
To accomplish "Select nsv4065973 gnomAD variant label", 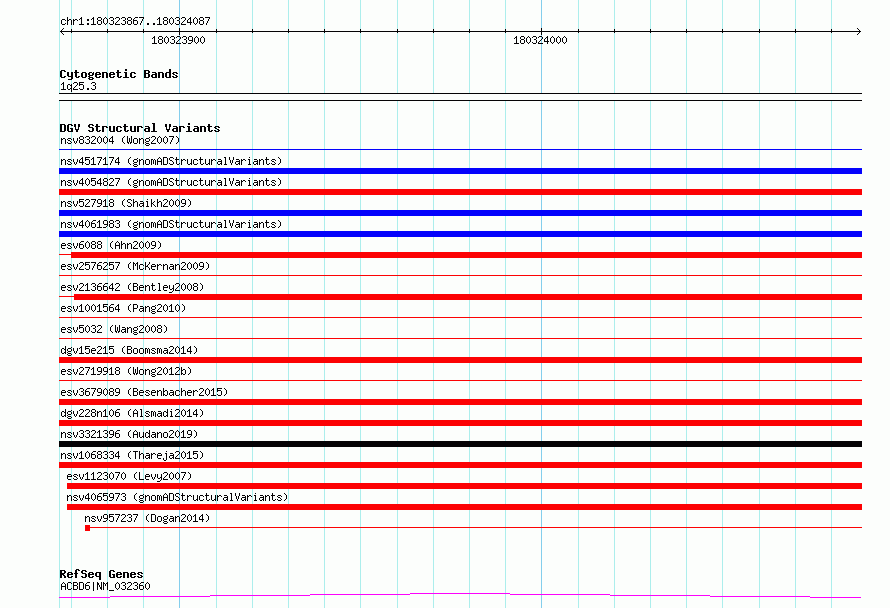I will tap(177, 497).
